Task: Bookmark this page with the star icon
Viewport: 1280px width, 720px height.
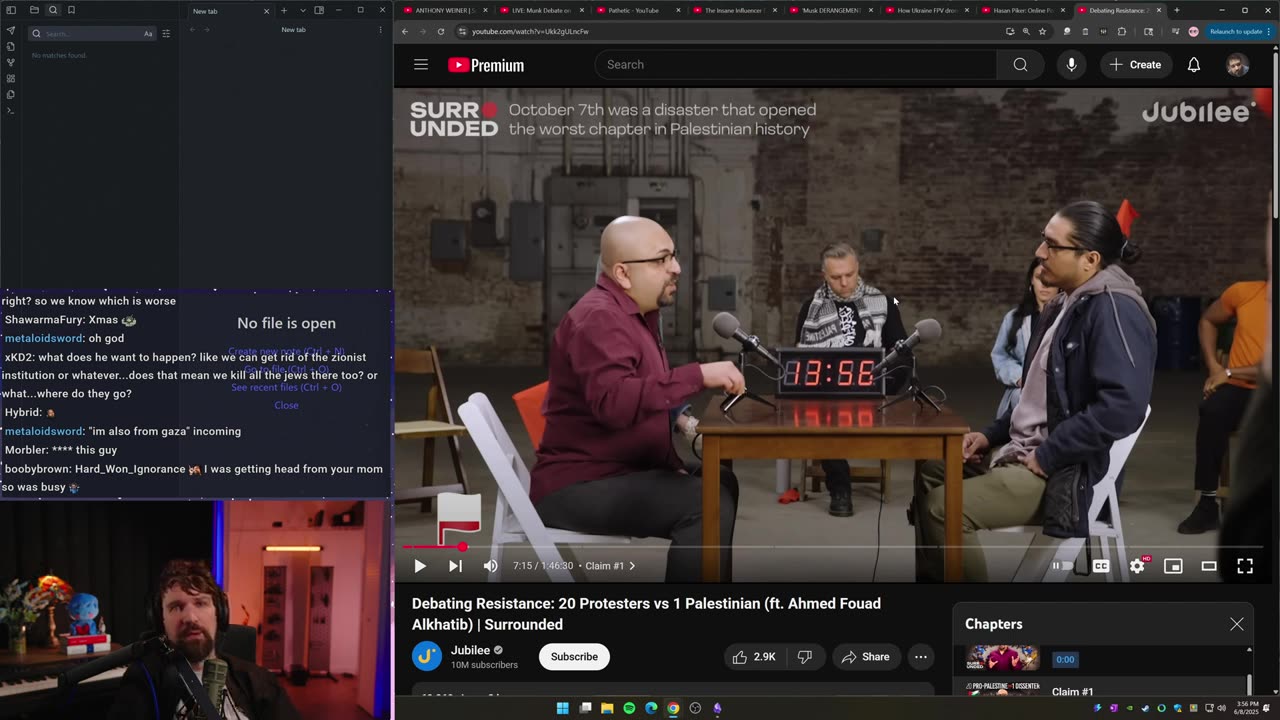Action: (1043, 31)
